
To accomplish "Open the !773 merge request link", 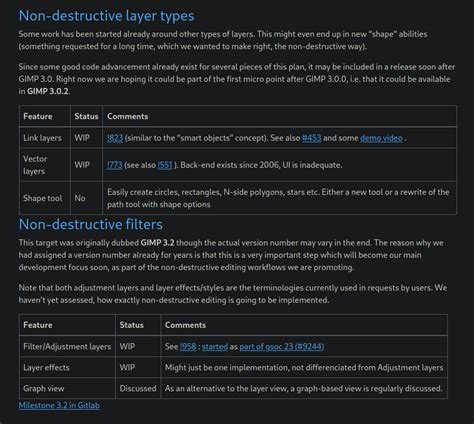I will pyautogui.click(x=115, y=165).
